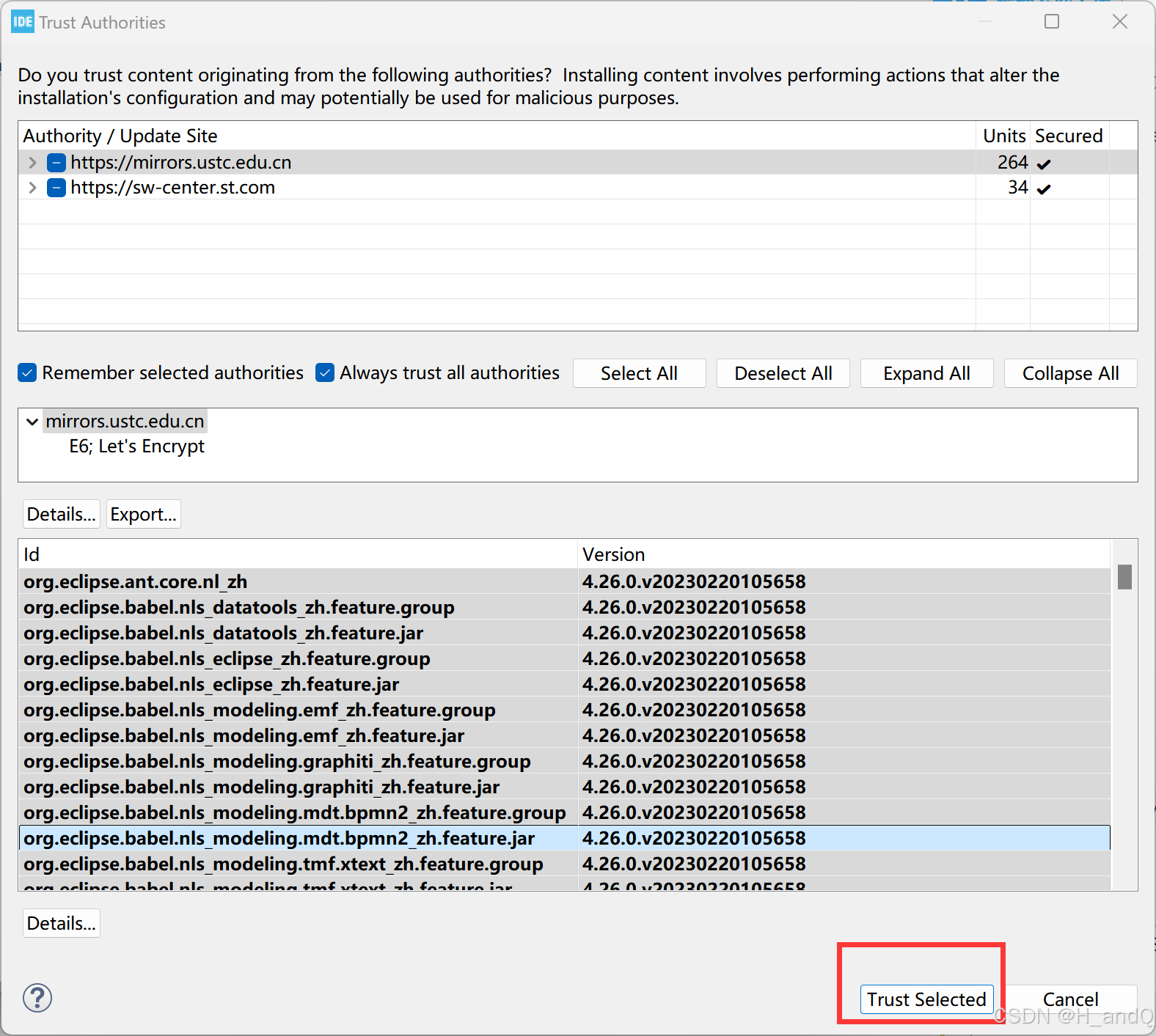Maximize the Trust Authorities dialog

pyautogui.click(x=1052, y=22)
